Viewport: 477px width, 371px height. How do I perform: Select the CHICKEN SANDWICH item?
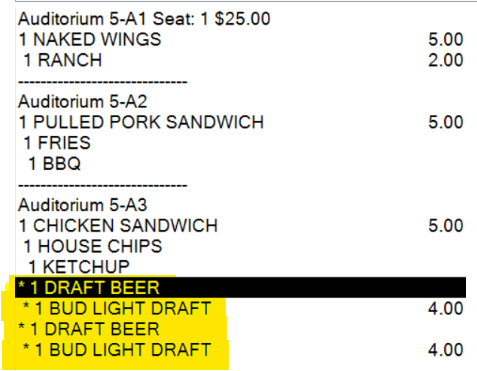118,225
